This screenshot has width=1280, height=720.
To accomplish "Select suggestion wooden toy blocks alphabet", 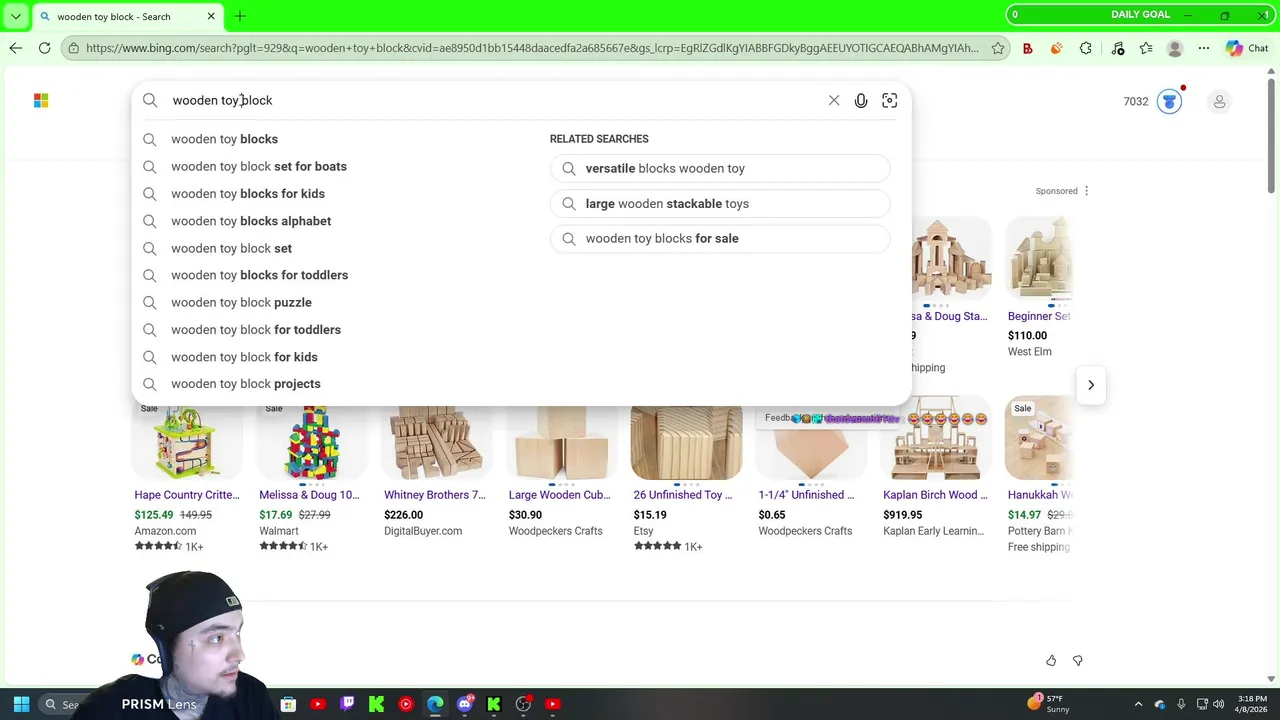I will (251, 221).
